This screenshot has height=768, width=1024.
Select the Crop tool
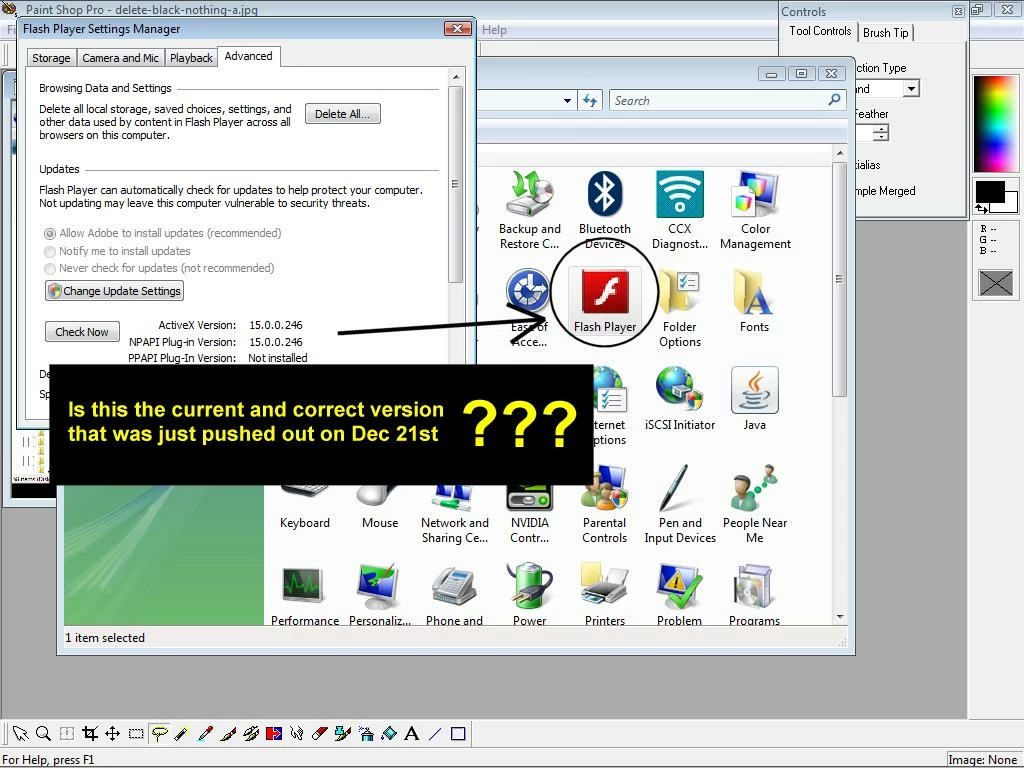tap(90, 733)
